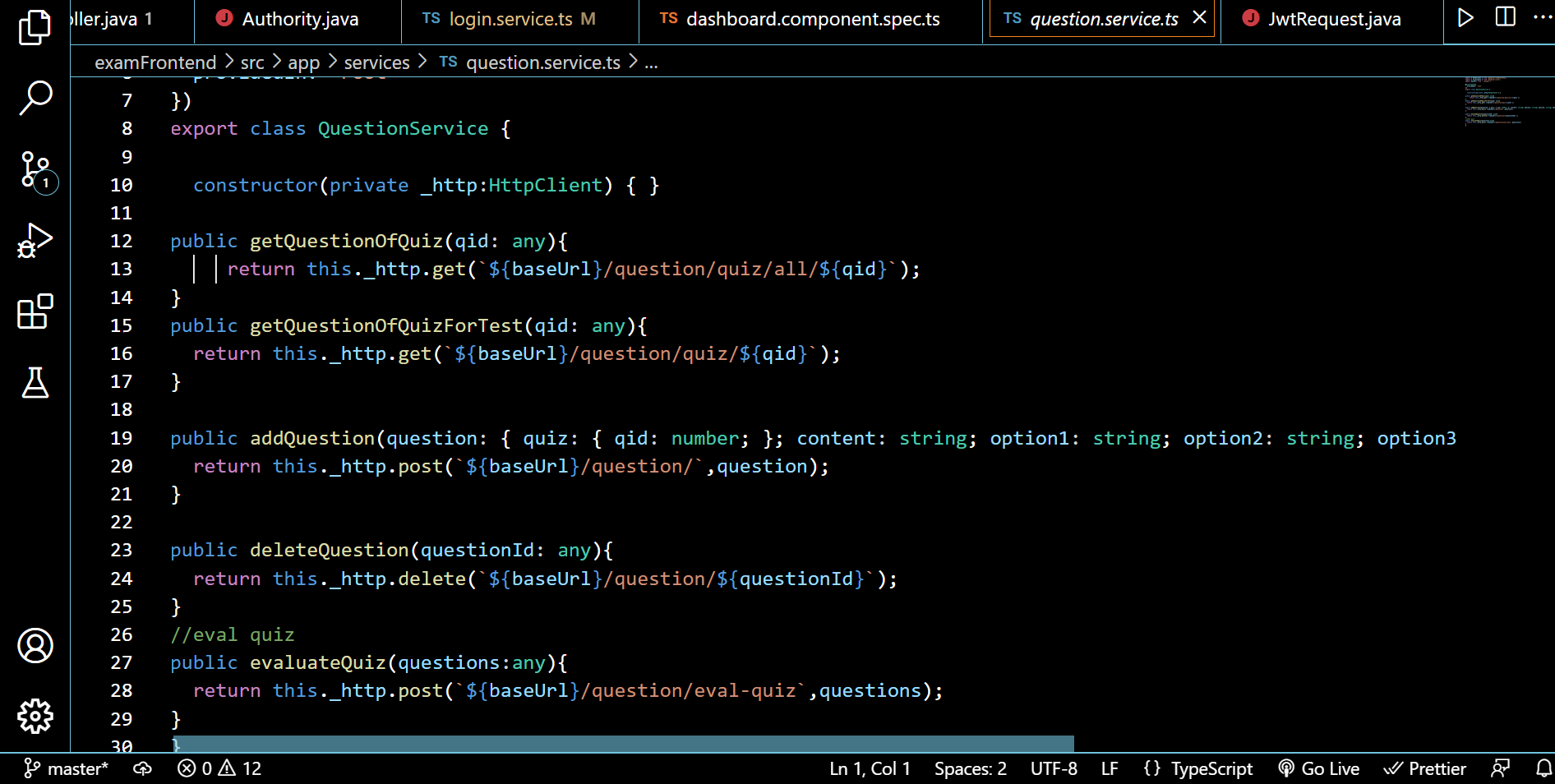The height and width of the screenshot is (784, 1555).
Task: Open Source Control with pending change
Action: 35,170
